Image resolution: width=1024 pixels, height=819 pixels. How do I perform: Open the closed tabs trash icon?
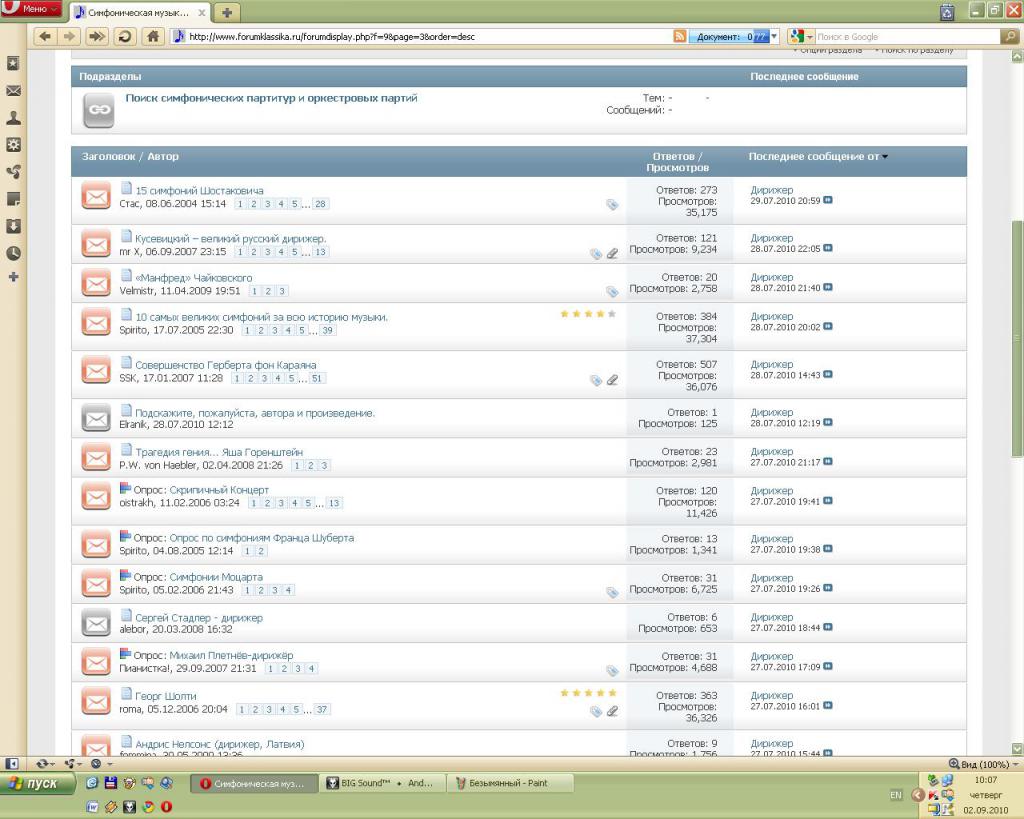pos(947,12)
